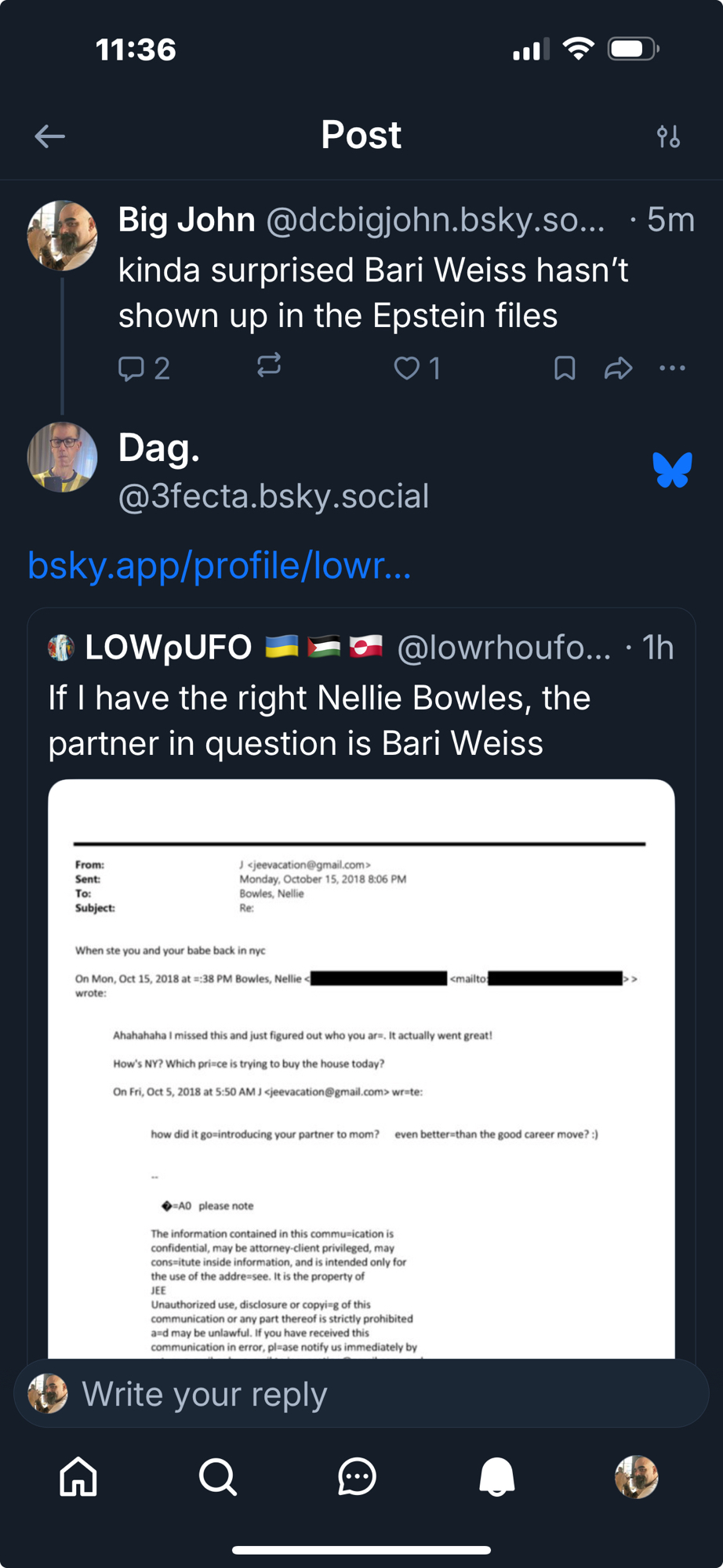
Task: Open the bsky.app/profile/lowr... link
Action: (220, 565)
